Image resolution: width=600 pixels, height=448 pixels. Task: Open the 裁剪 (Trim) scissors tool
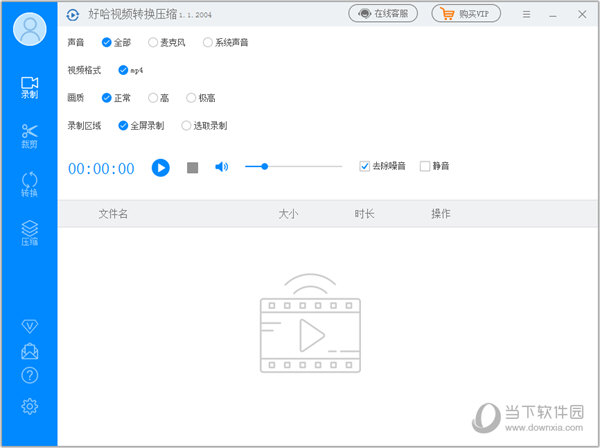(29, 136)
